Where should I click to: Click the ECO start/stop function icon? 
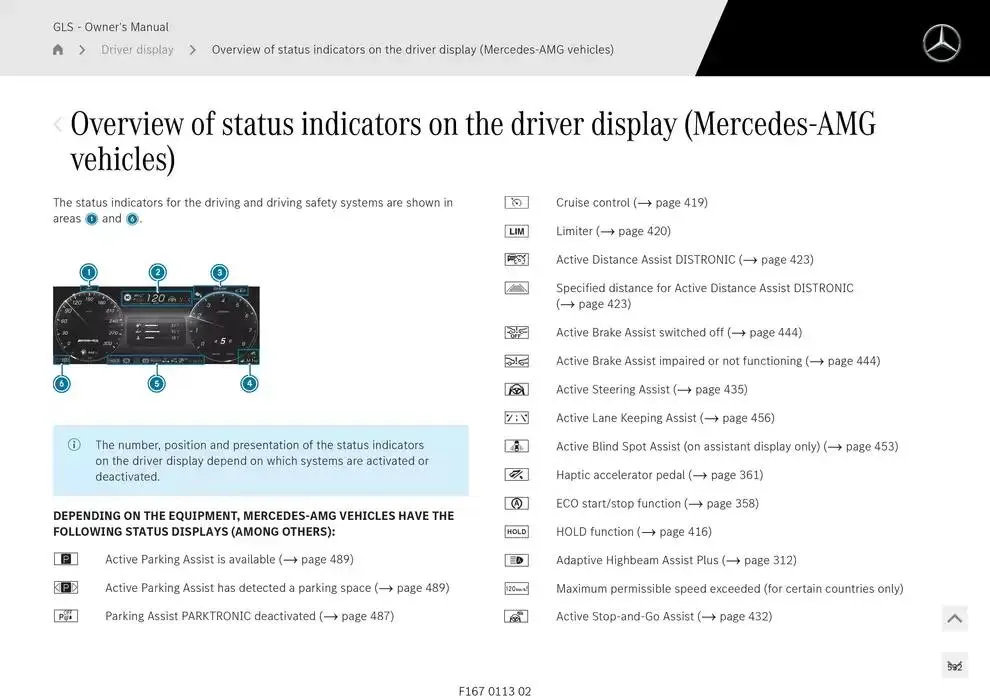(516, 503)
